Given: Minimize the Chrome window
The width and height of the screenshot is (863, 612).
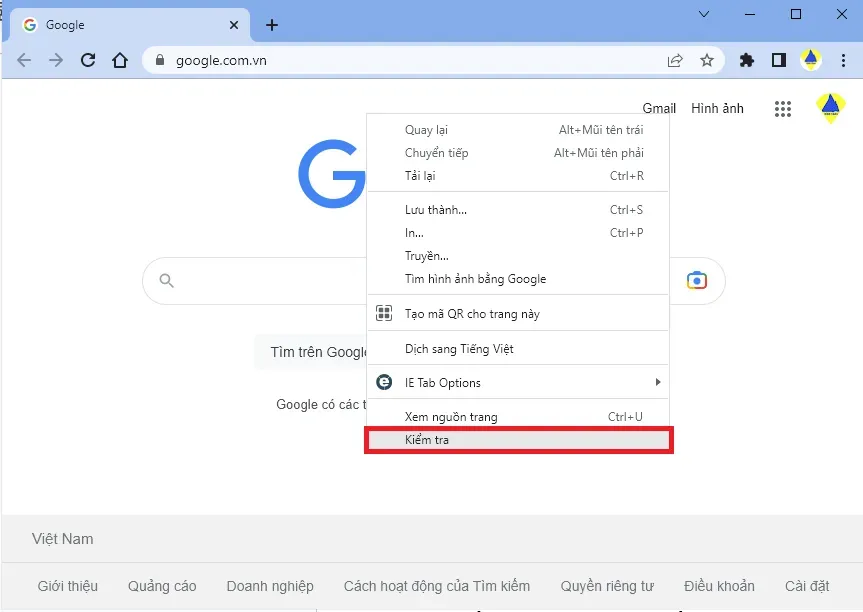Looking at the screenshot, I should click(750, 14).
